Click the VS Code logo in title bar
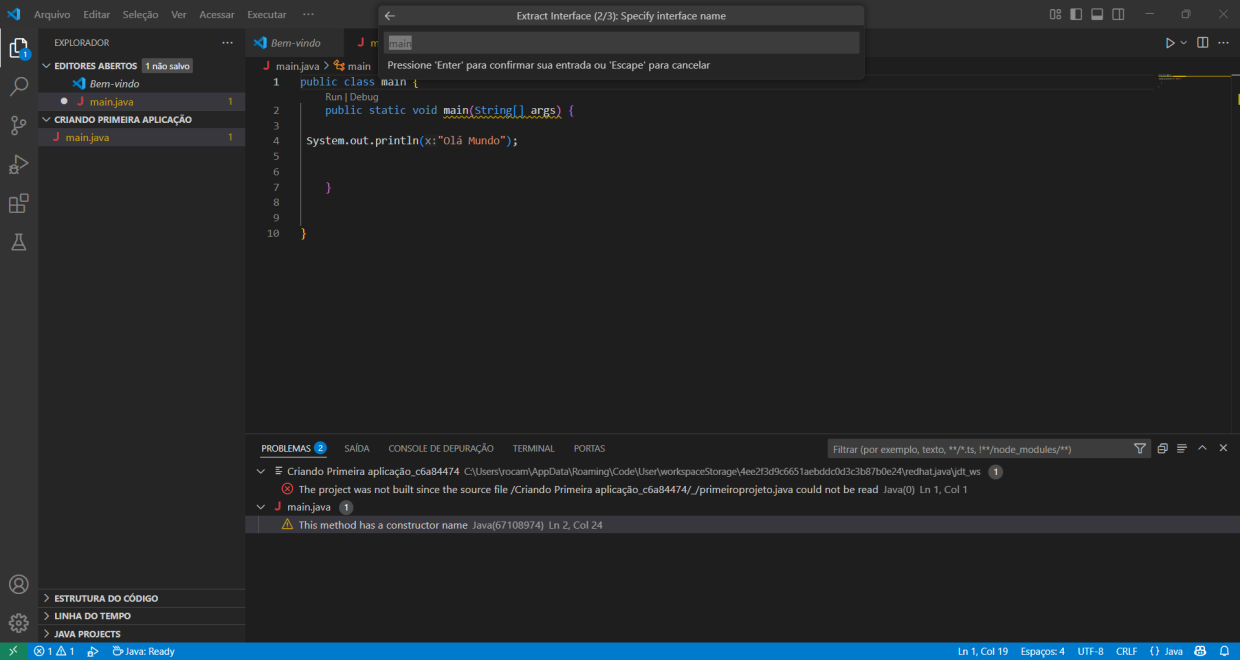Screen dimensions: 1240x660 point(14,15)
